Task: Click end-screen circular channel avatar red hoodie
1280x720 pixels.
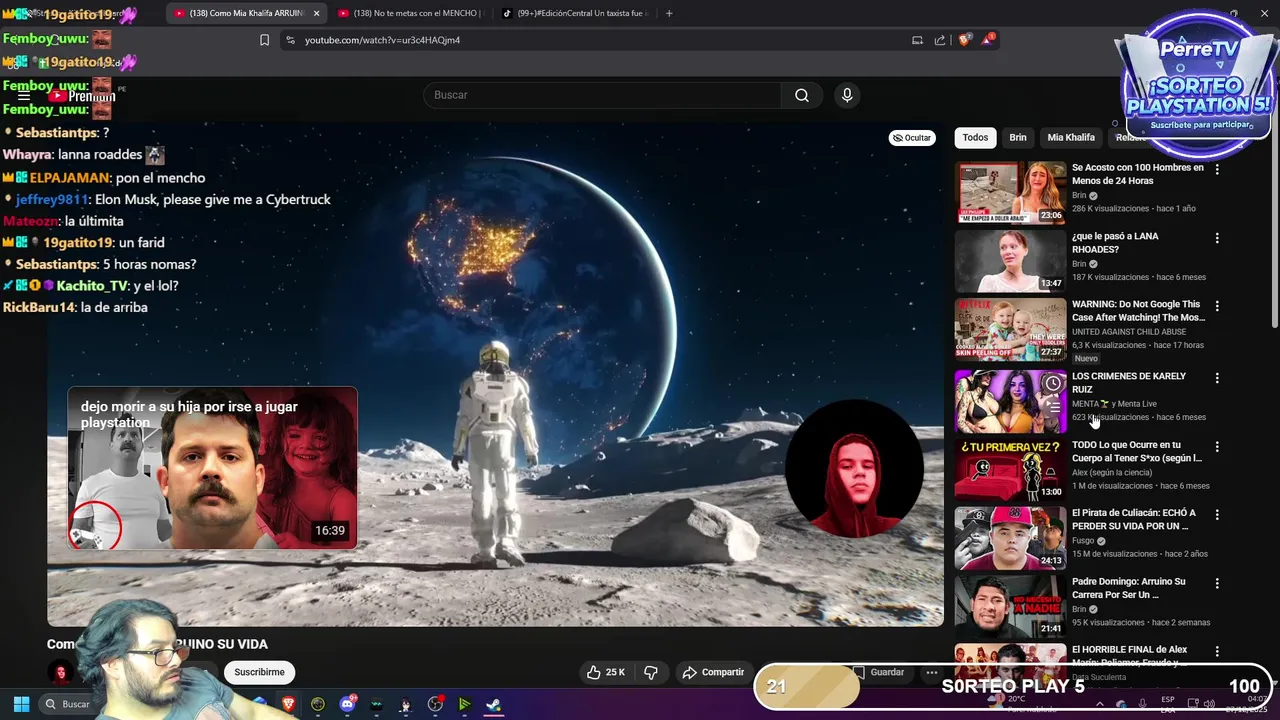Action: coord(854,468)
